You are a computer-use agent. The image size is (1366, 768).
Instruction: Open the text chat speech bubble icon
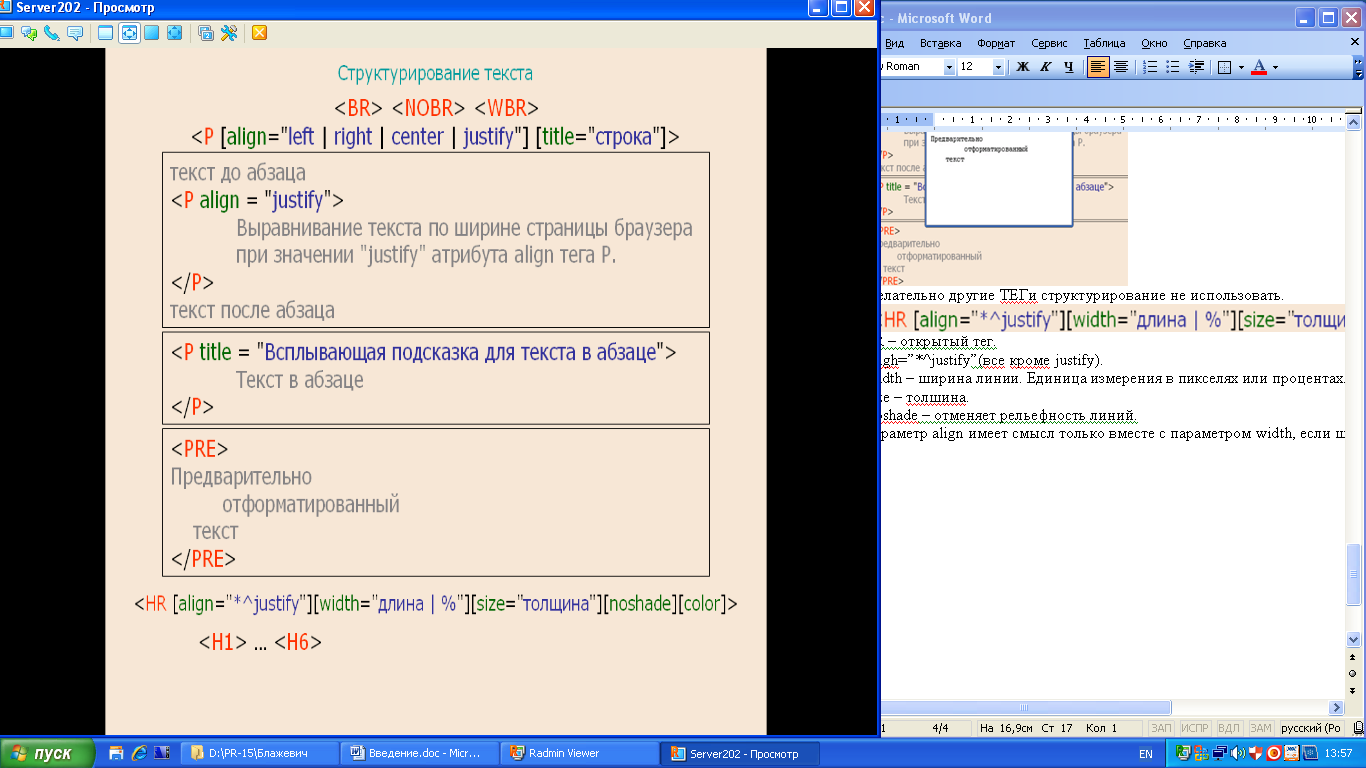(x=74, y=33)
